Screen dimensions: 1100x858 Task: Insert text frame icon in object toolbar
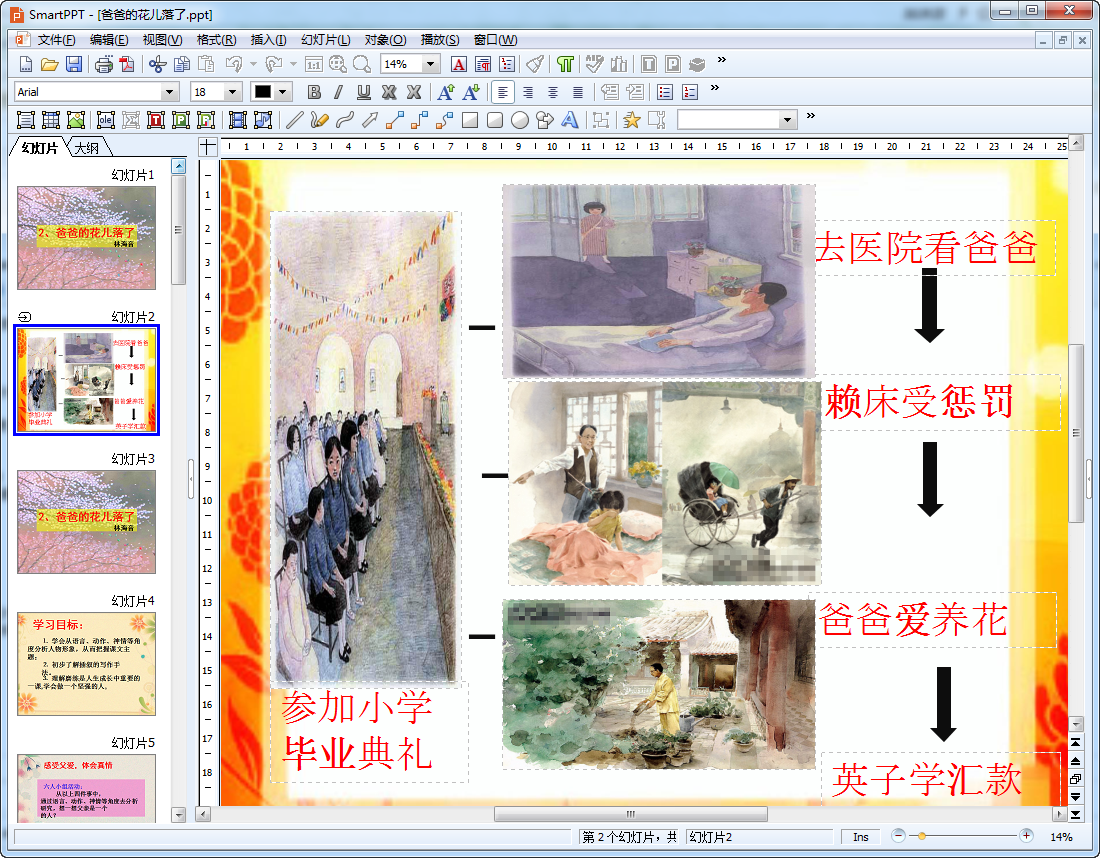25,120
